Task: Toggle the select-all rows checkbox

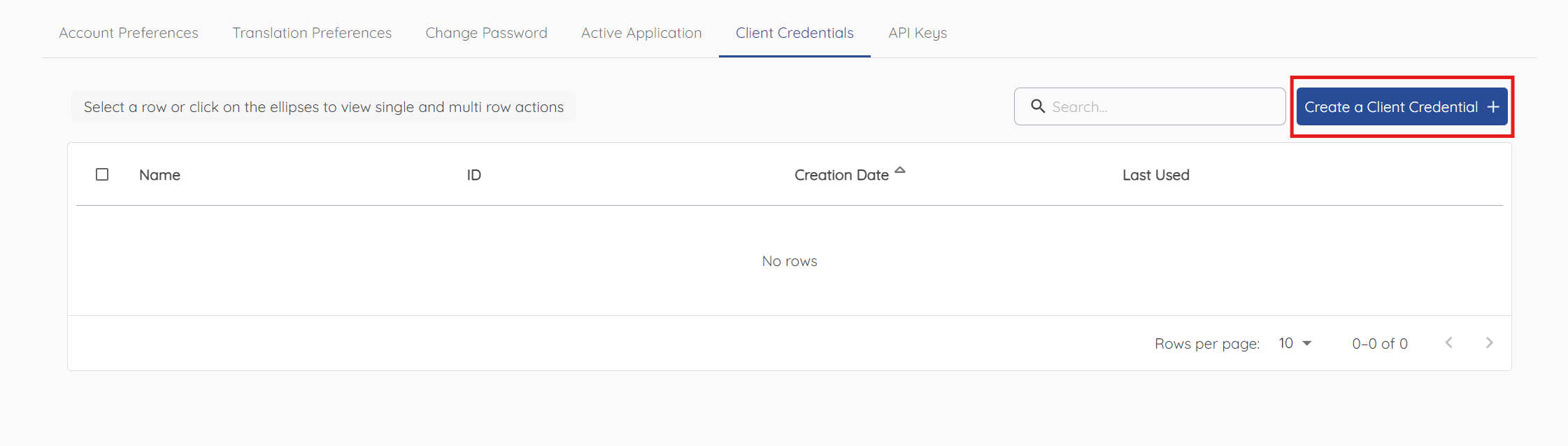Action: (102, 174)
